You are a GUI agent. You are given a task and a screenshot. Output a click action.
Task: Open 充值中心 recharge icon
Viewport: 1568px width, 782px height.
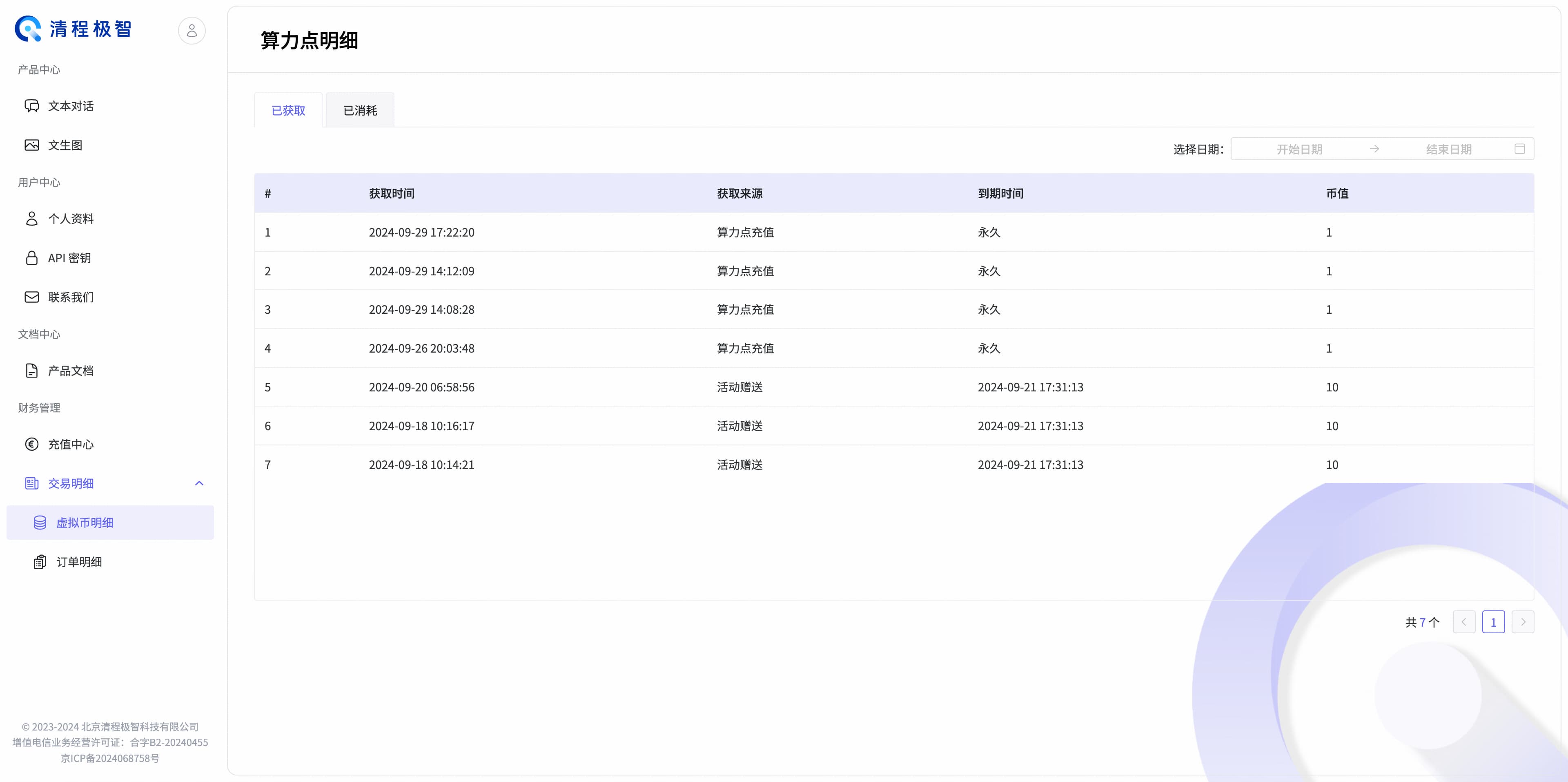(32, 444)
